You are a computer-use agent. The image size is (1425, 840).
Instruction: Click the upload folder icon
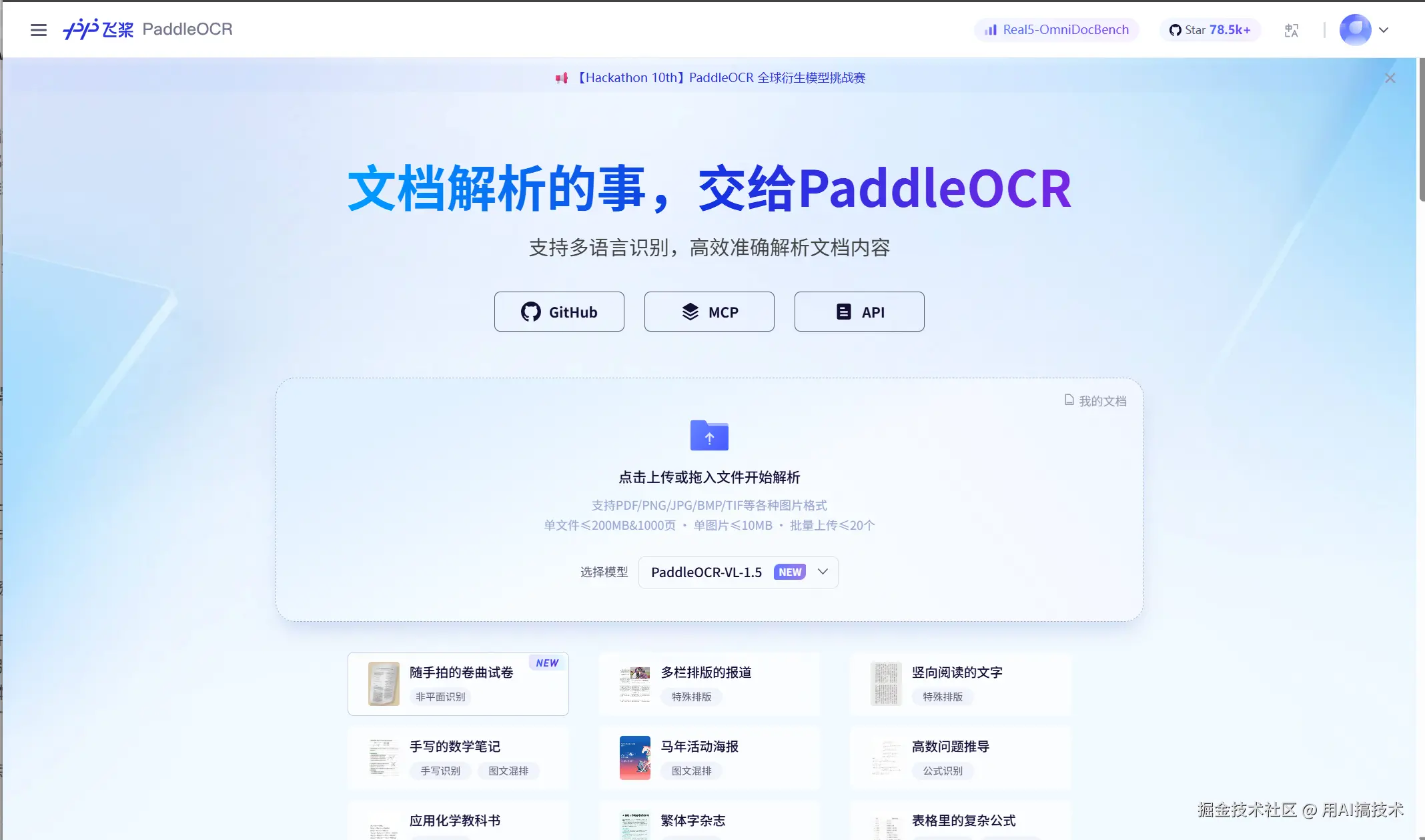click(x=709, y=435)
